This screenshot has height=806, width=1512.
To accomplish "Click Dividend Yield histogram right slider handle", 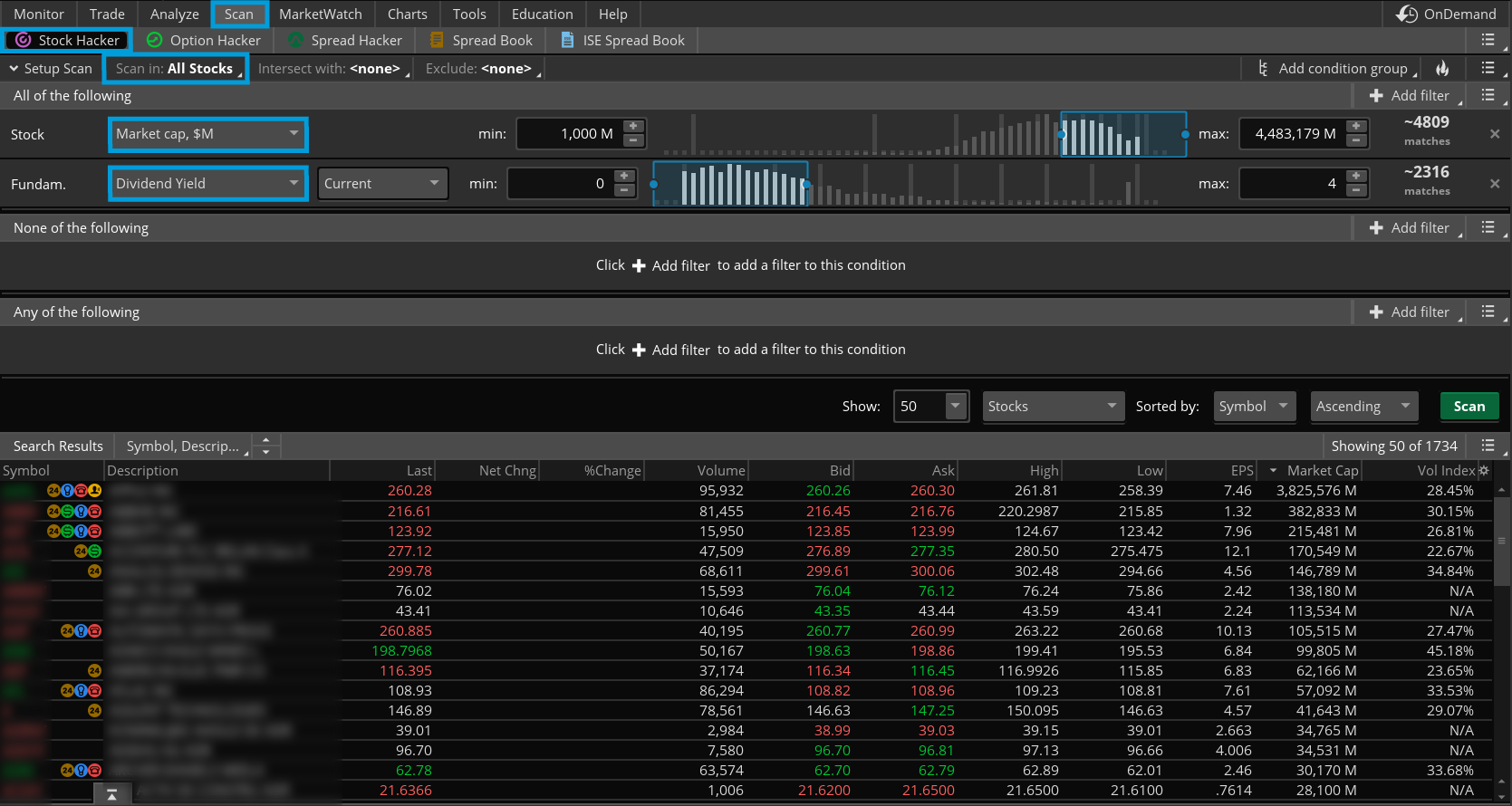I will pos(806,184).
